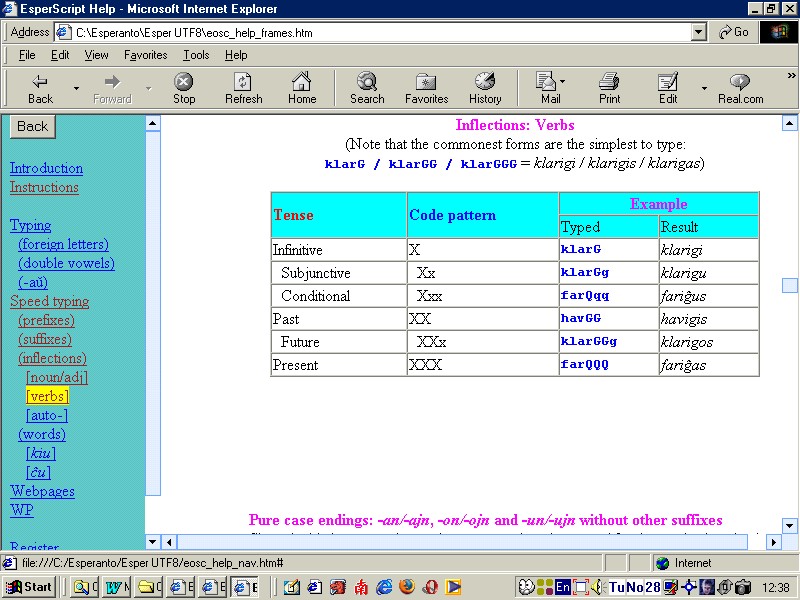This screenshot has height=600, width=800.
Task: Click the Back button in the navigation frame
Action: coord(31,126)
